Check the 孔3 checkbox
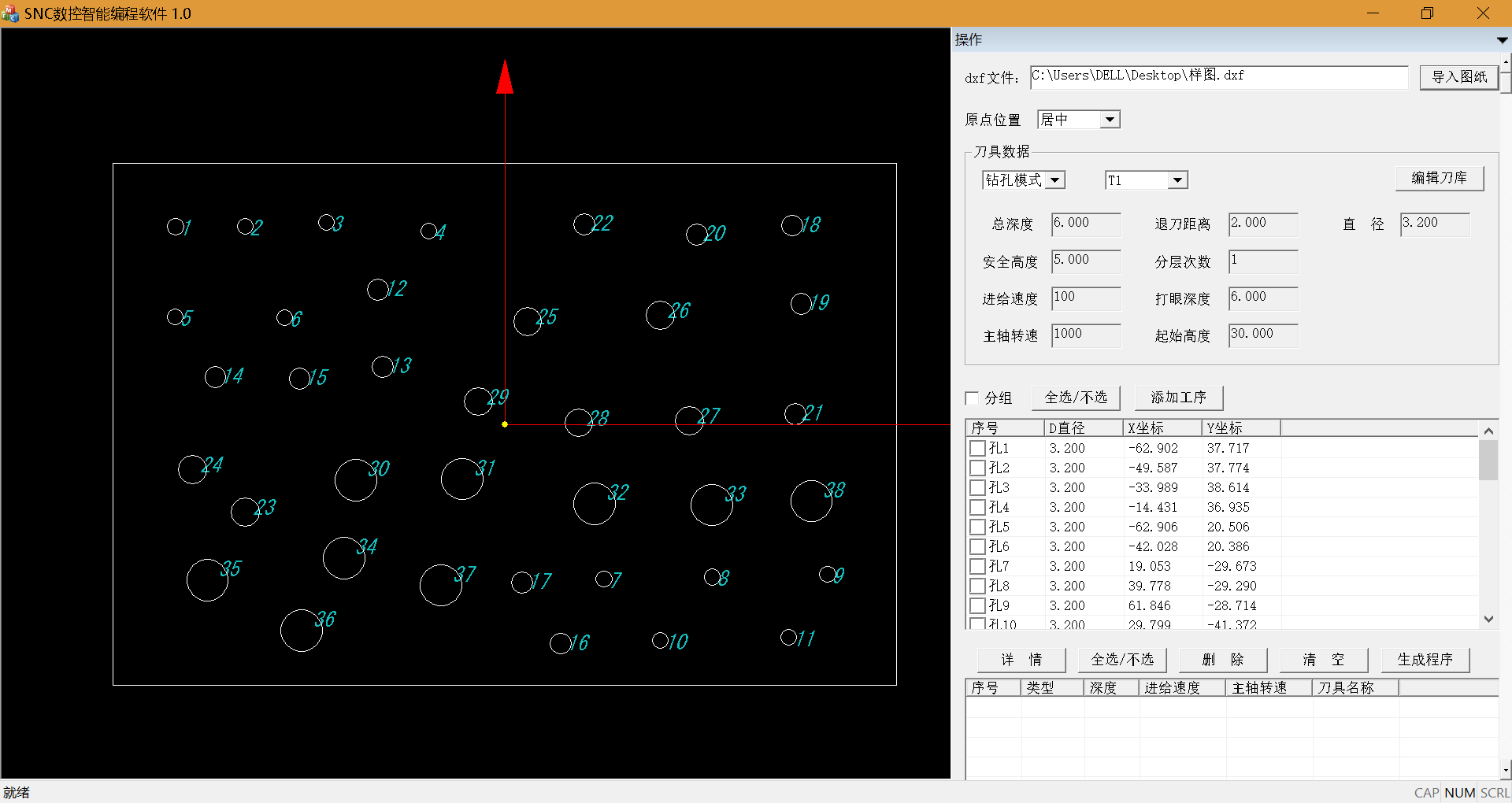 click(978, 487)
